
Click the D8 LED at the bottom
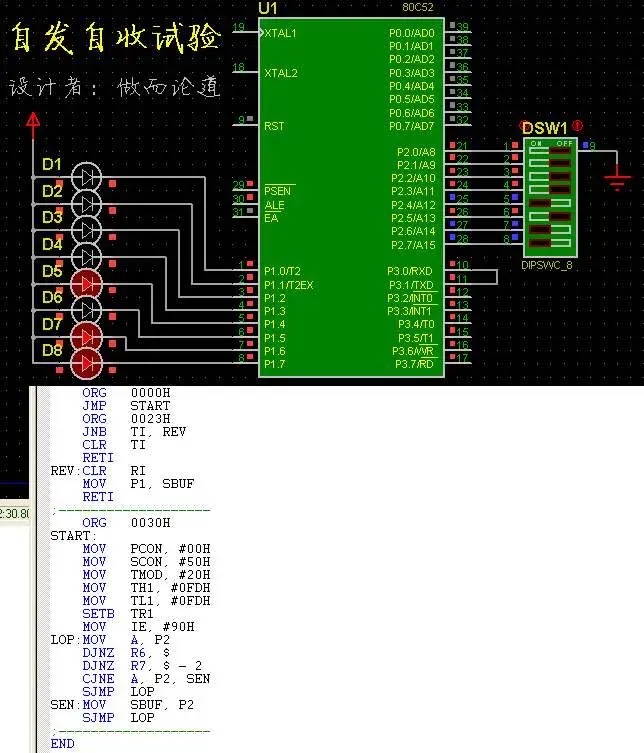[87, 364]
